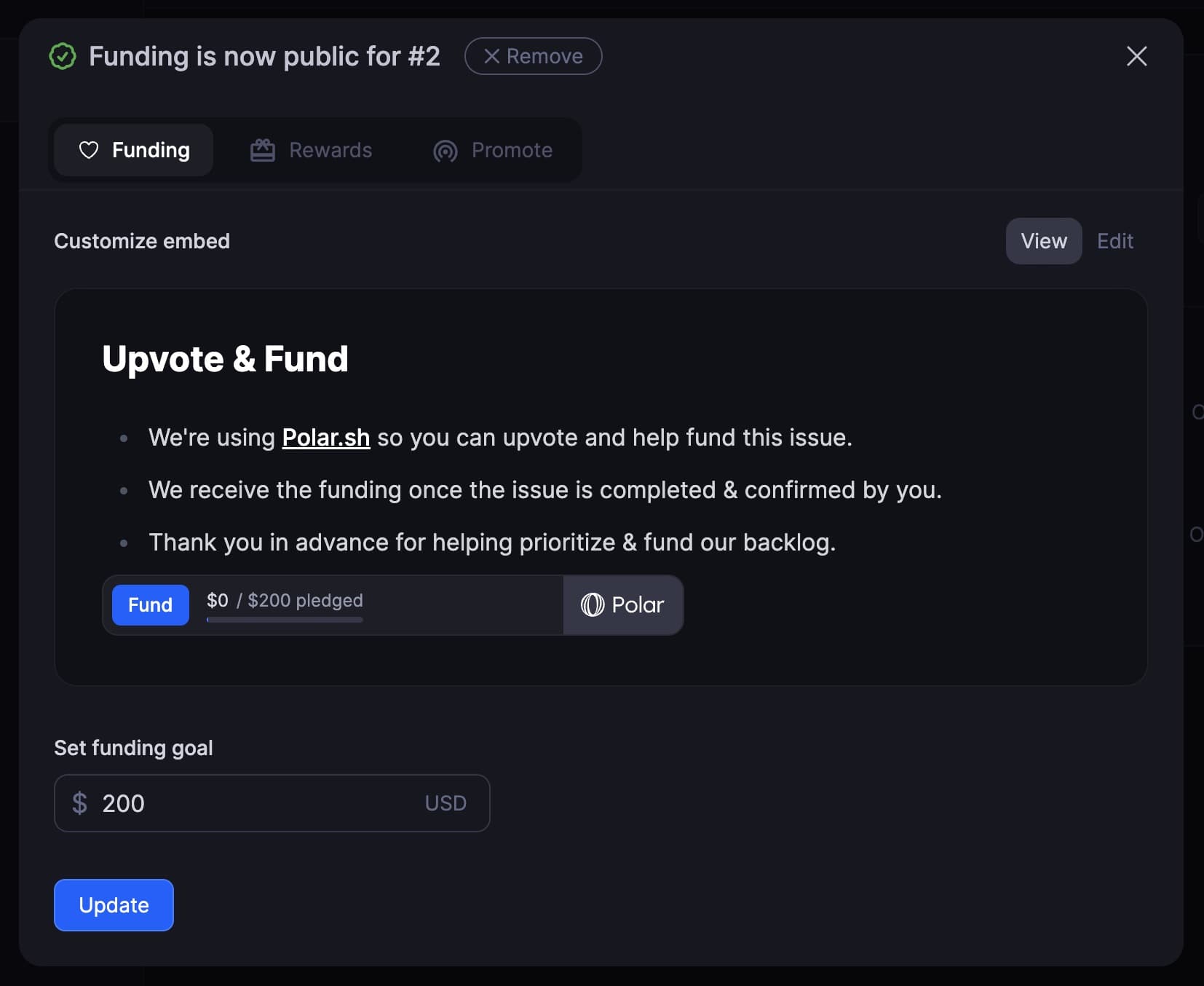Open the Polar.sh link
This screenshot has height=986, width=1204.
point(326,438)
